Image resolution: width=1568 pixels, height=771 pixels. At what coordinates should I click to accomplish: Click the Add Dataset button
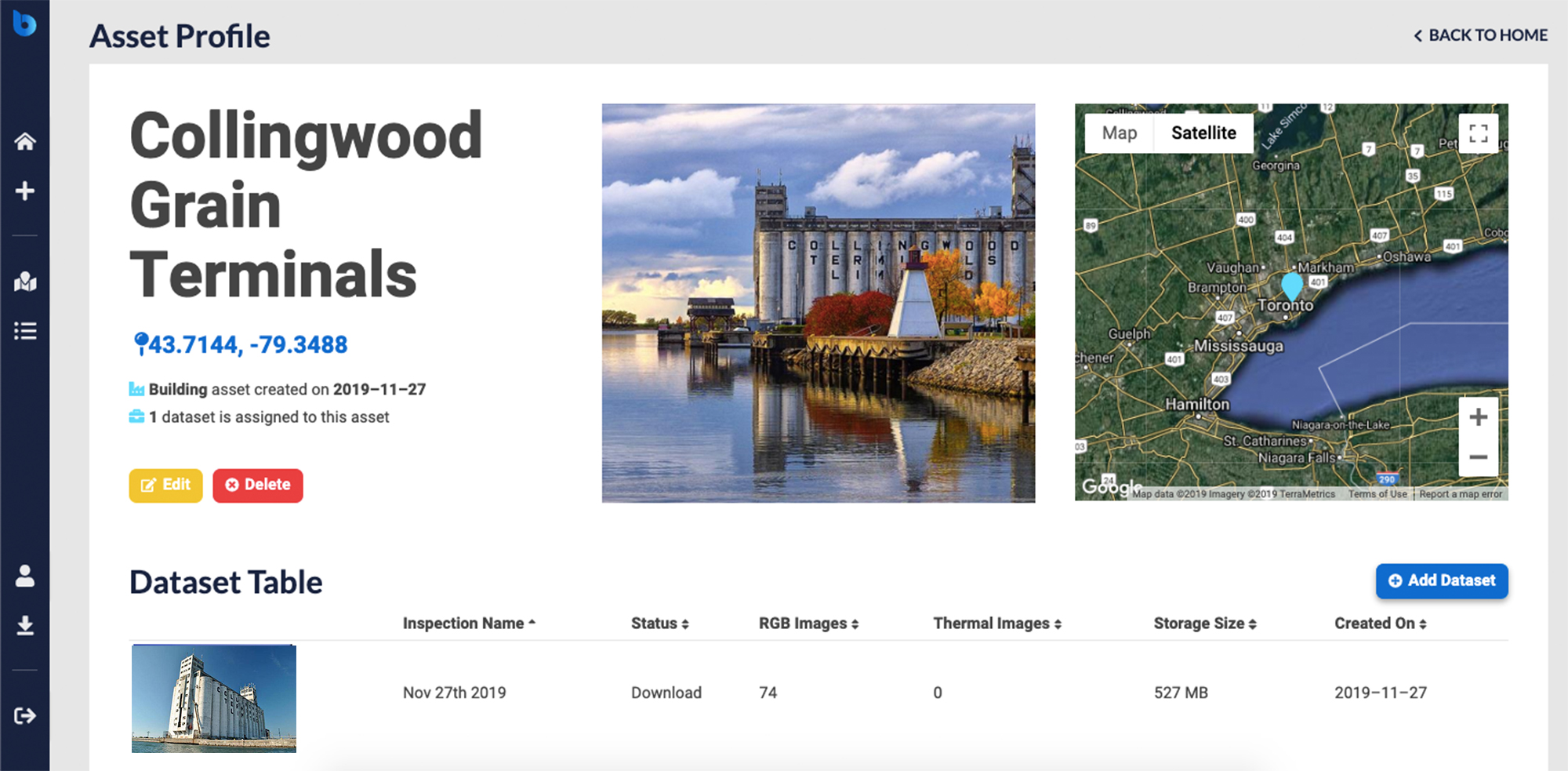pos(1442,581)
